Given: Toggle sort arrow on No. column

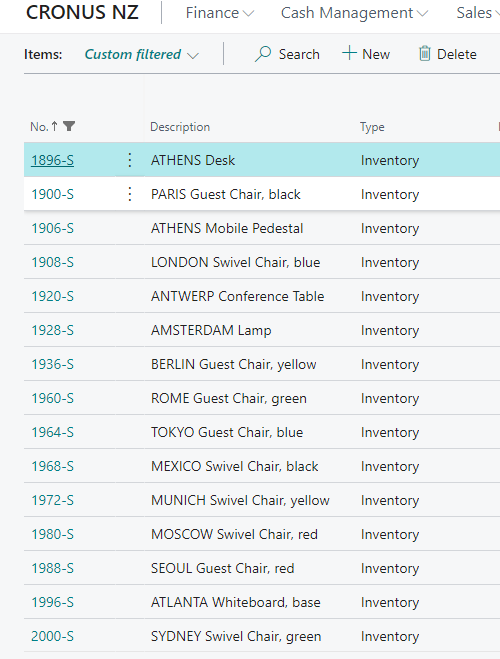Looking at the screenshot, I should (55, 126).
